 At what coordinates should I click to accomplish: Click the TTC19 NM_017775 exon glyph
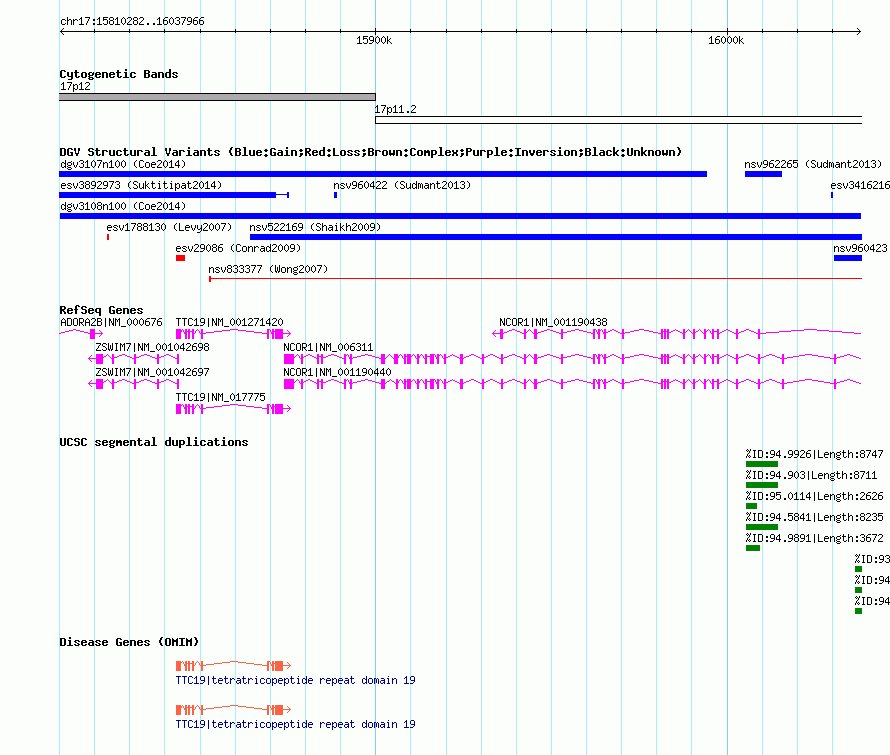[x=233, y=409]
